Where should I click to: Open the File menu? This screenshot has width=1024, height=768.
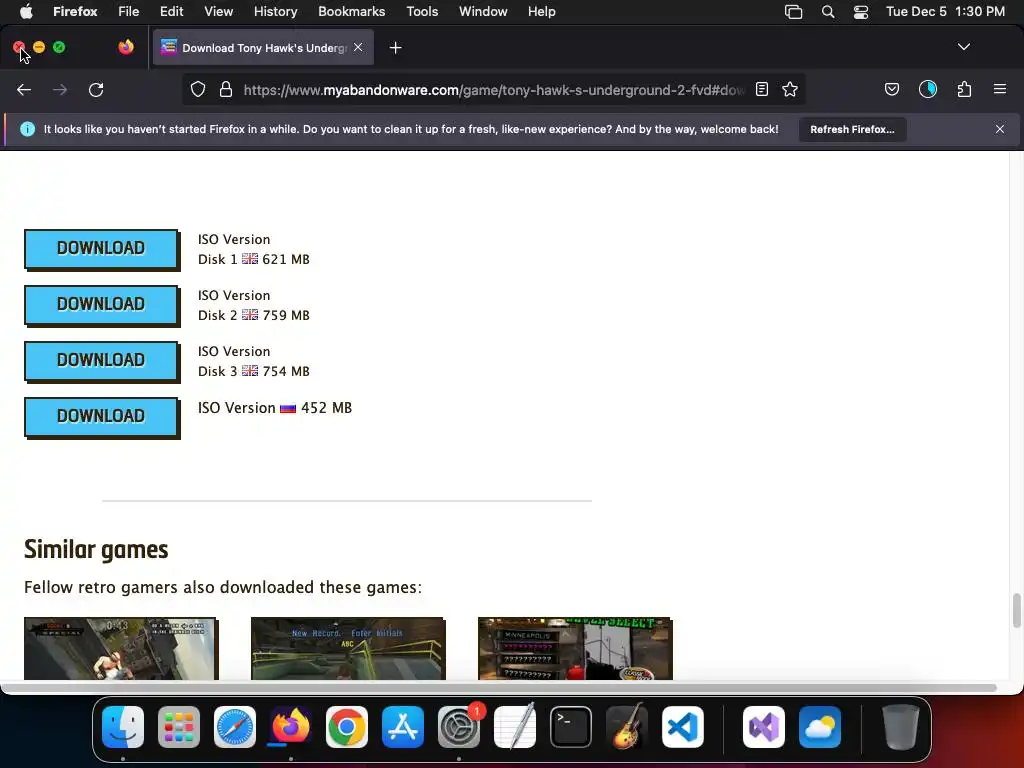[129, 12]
